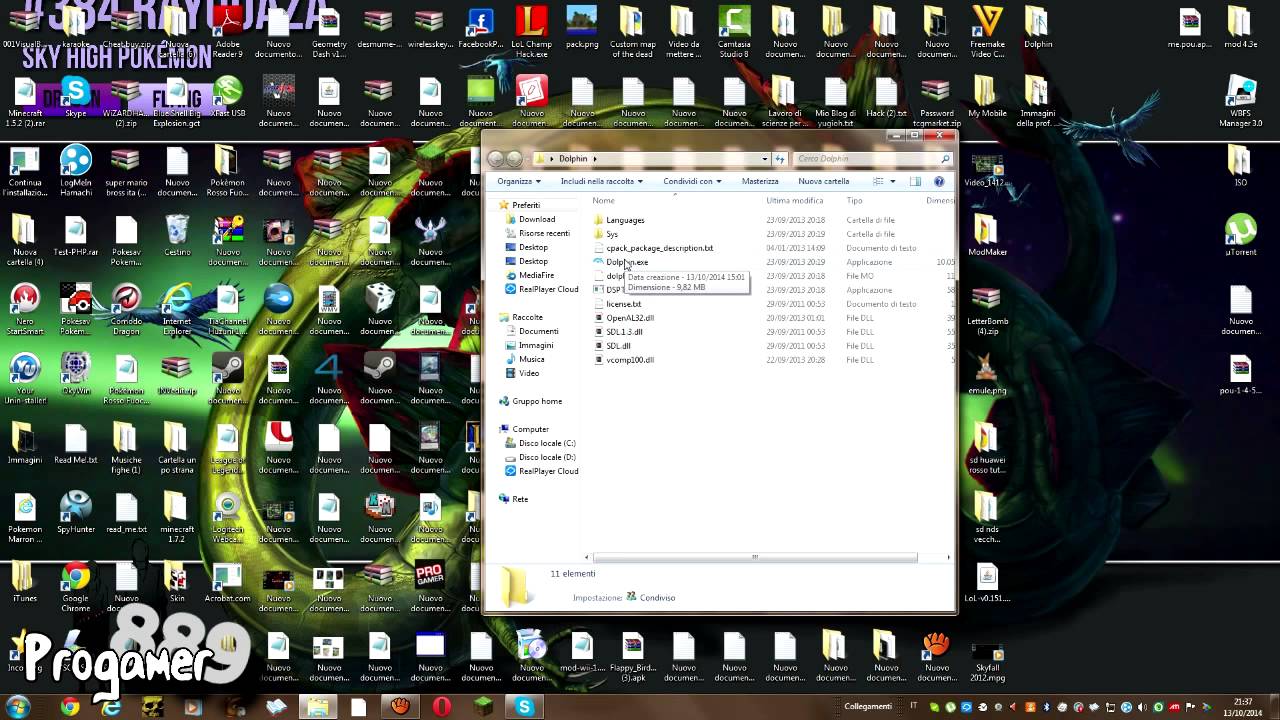1280x720 pixels.
Task: Open Documenti library in navigation pane
Action: click(x=538, y=331)
